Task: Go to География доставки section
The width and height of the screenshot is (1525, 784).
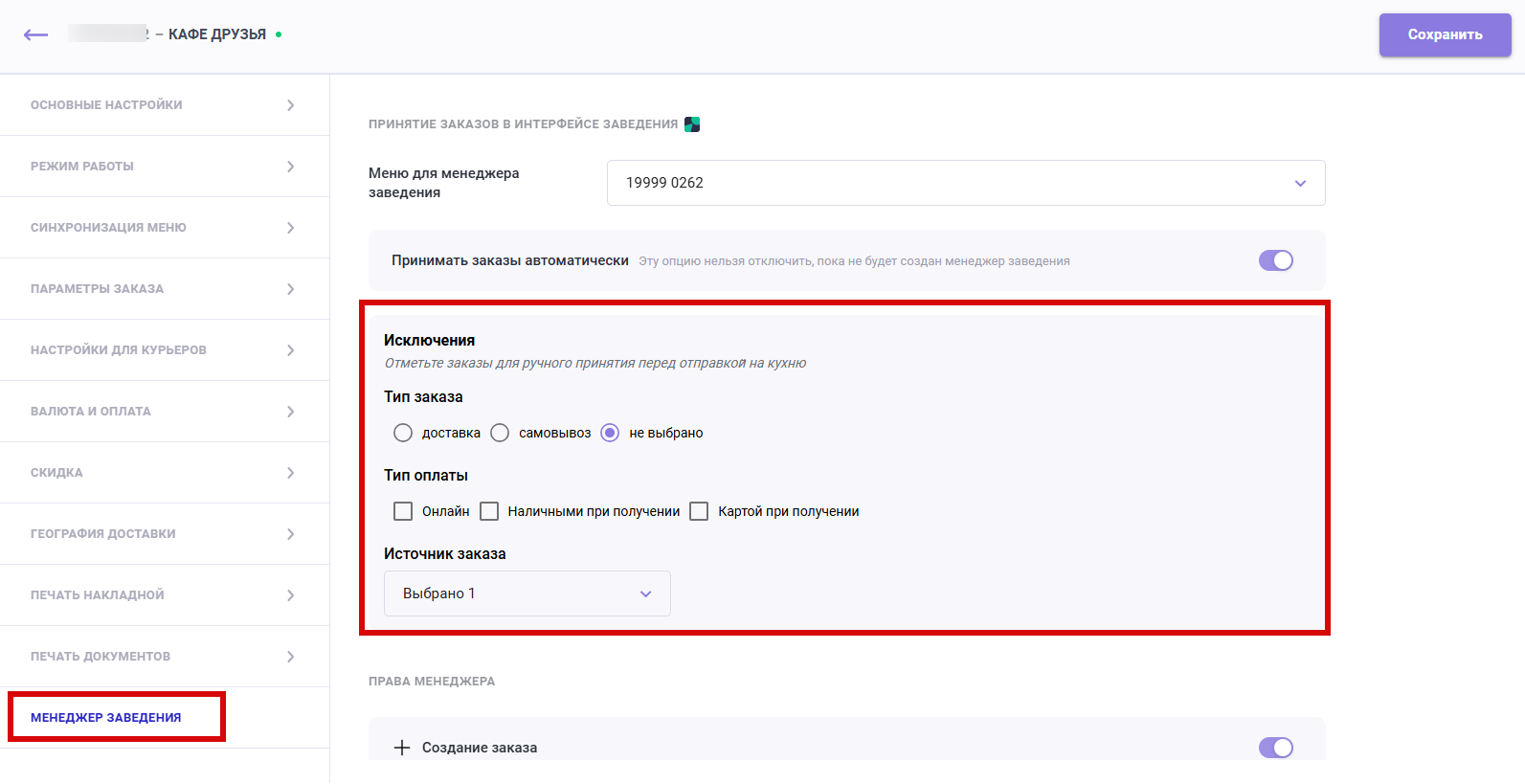Action: tap(103, 534)
